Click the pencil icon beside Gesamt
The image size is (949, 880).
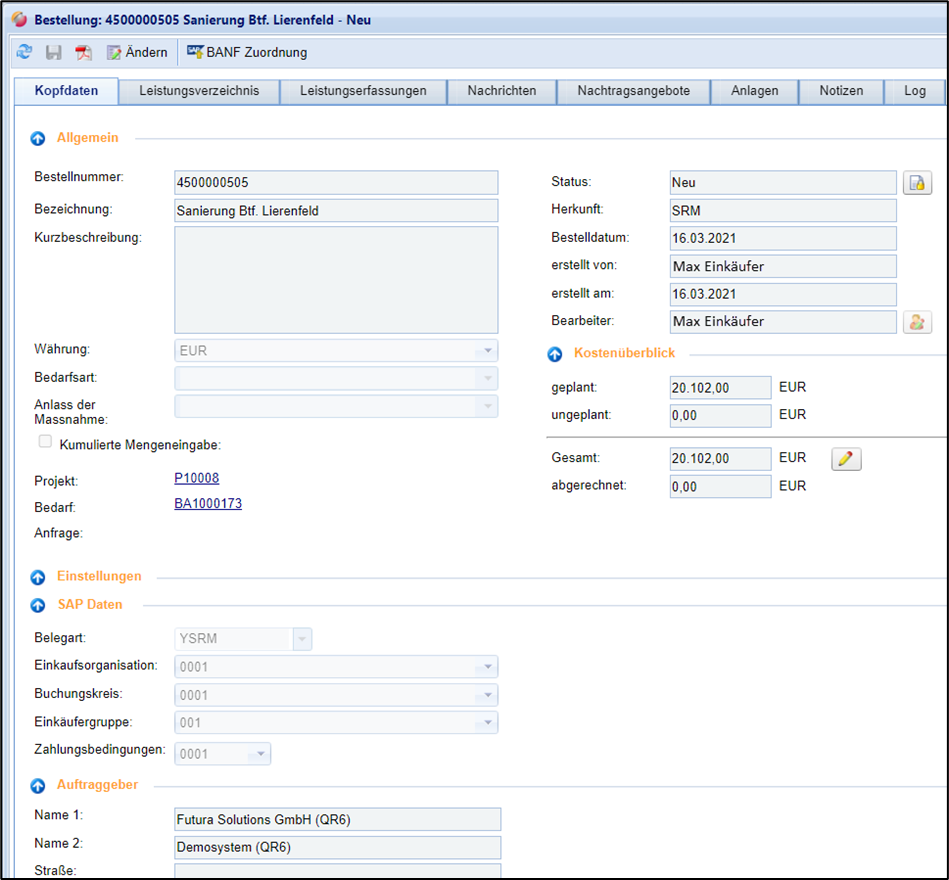[x=846, y=459]
